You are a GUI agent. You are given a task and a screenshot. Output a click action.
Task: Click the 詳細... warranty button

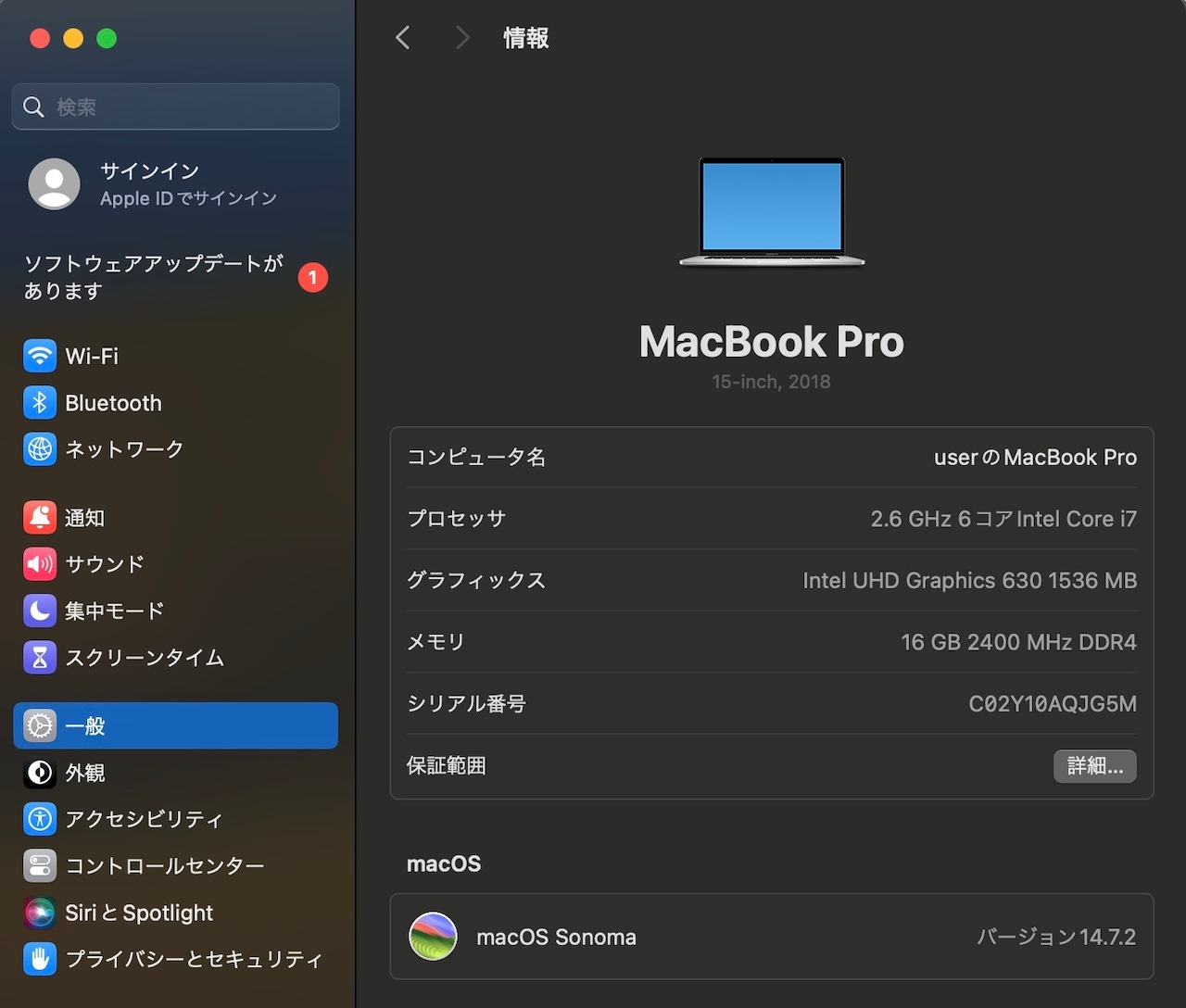click(1094, 766)
